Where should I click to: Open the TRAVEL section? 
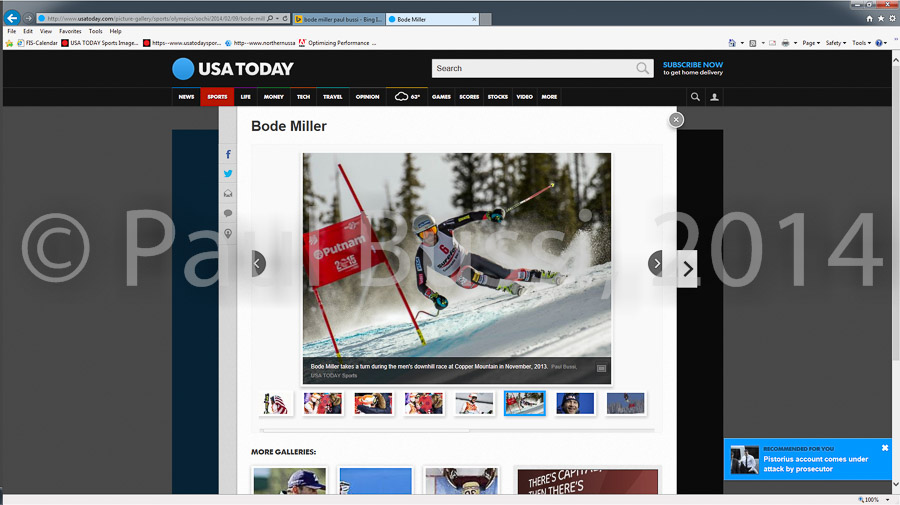(x=332, y=97)
